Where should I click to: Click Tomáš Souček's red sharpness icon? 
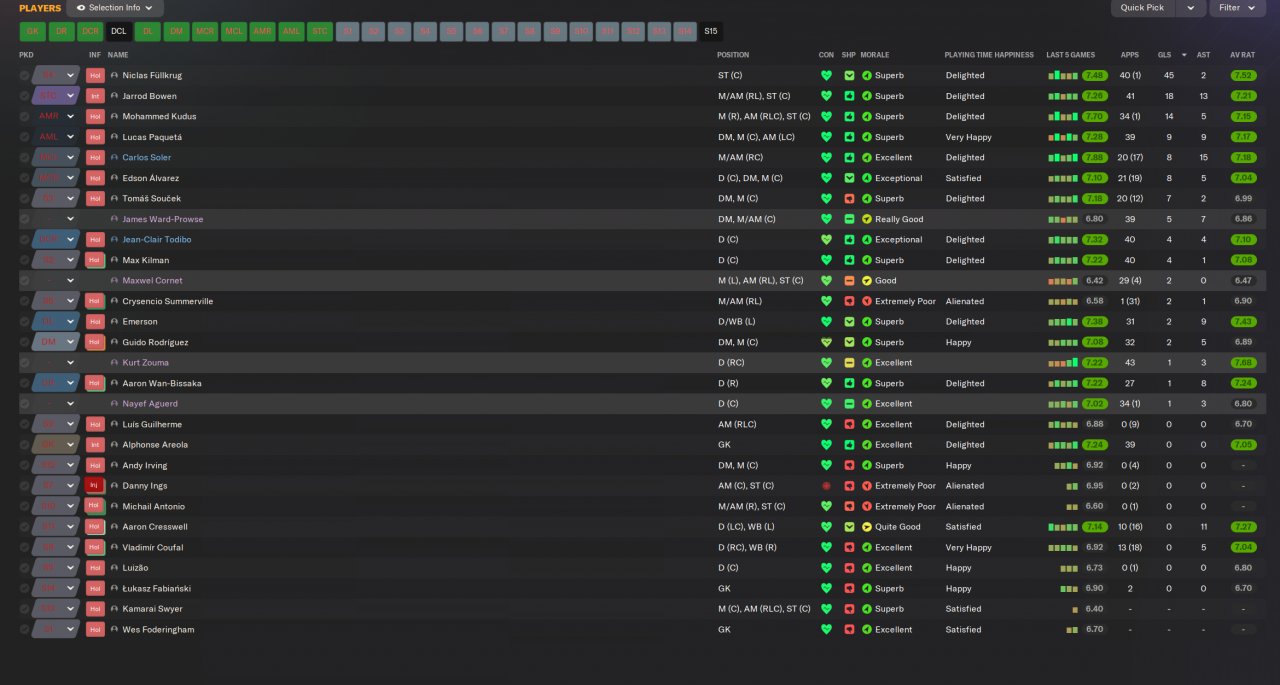[849, 199]
